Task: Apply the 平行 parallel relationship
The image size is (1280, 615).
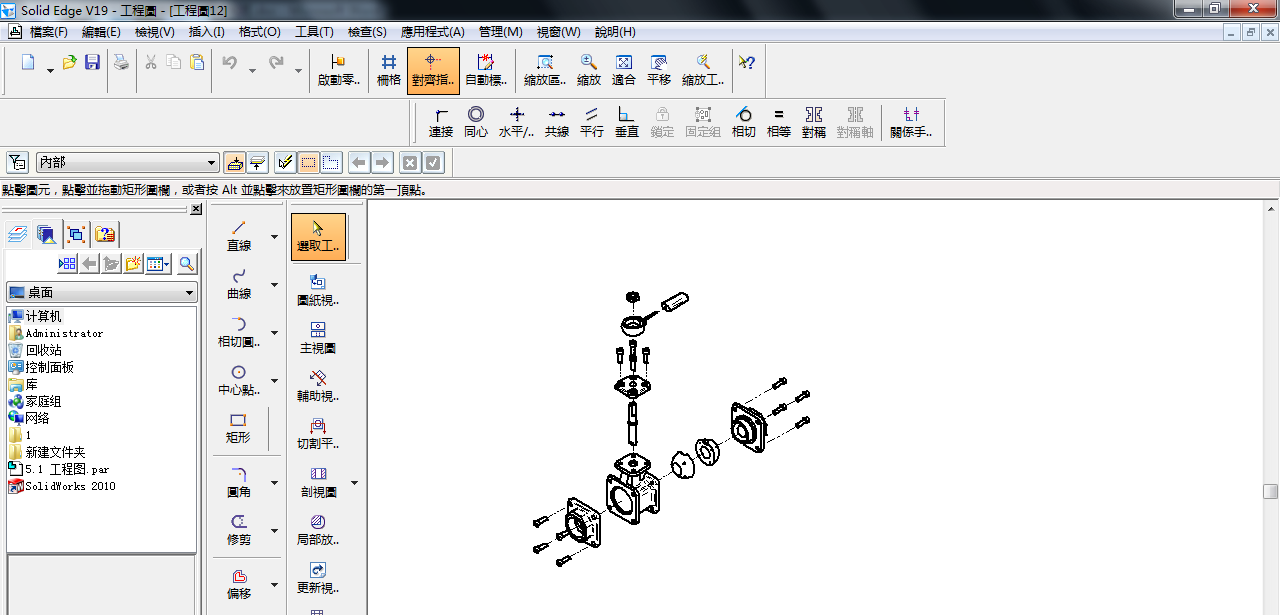Action: [592, 122]
